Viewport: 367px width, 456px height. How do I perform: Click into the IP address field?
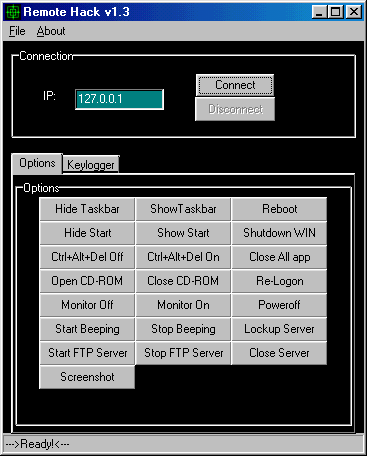click(119, 99)
